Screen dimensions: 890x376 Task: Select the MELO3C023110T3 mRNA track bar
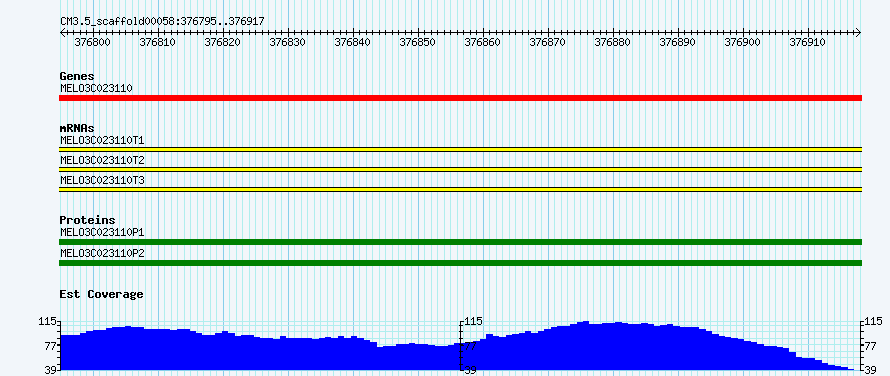point(460,189)
